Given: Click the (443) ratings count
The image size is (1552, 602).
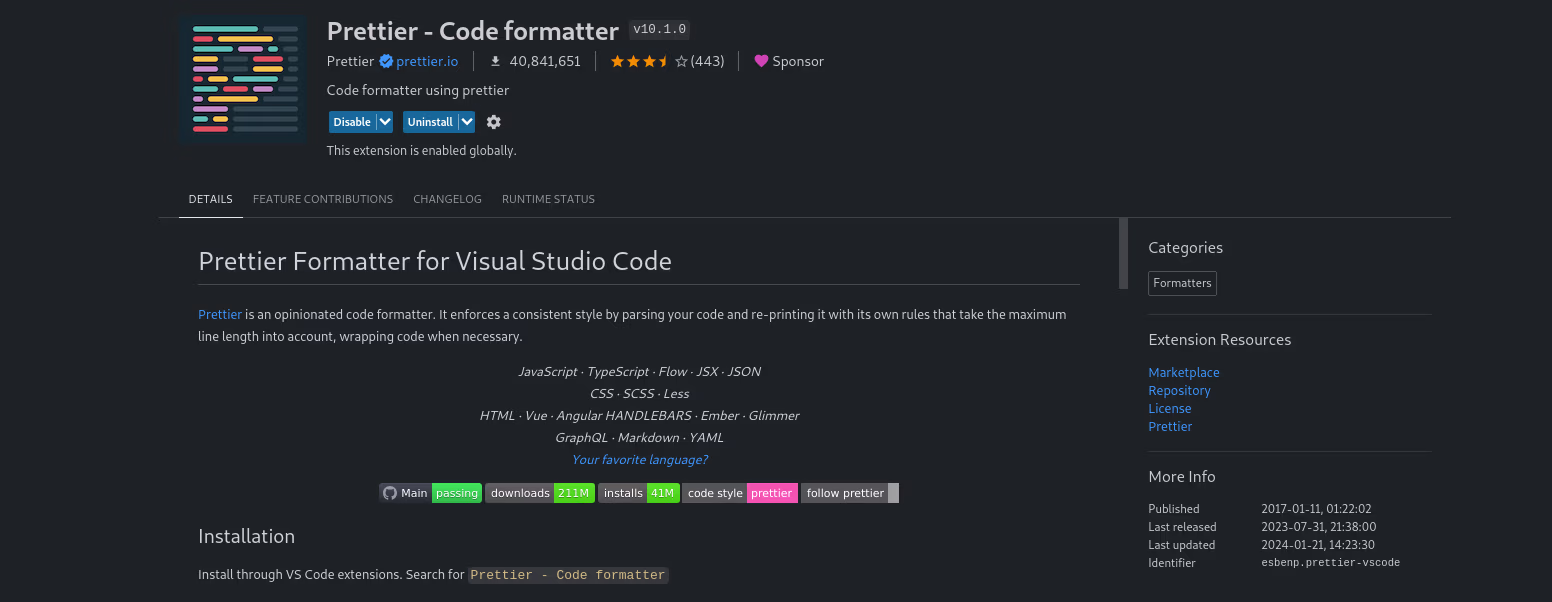Looking at the screenshot, I should tap(707, 61).
